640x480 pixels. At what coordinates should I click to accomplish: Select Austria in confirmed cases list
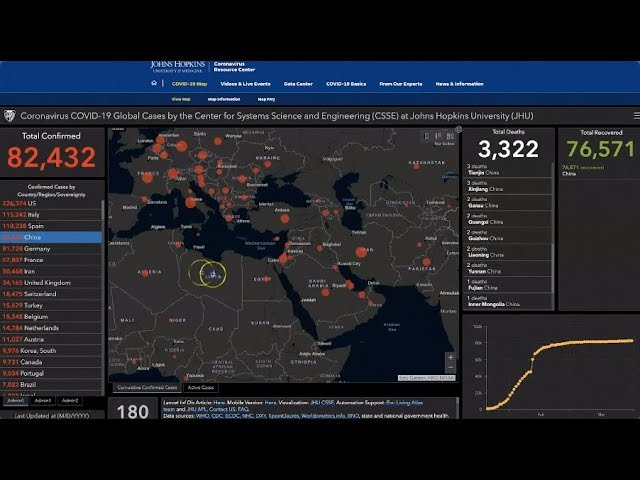tap(51, 339)
